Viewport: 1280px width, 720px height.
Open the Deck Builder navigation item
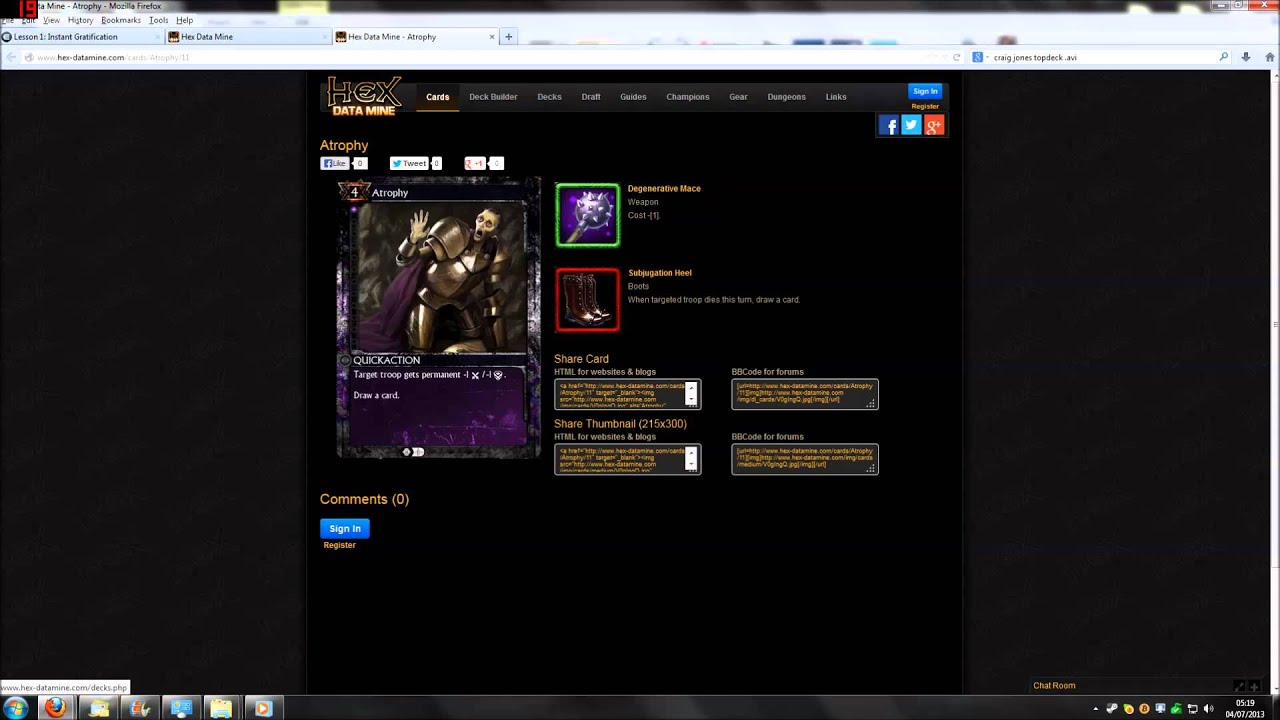tap(493, 97)
